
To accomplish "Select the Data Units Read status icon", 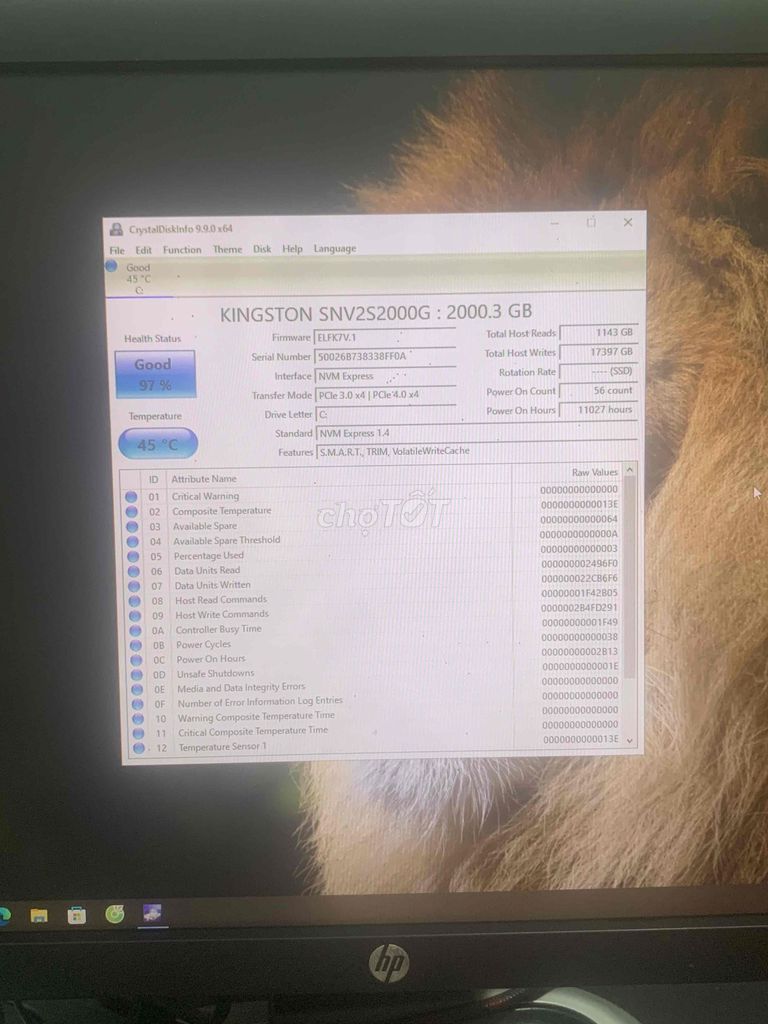I will tap(134, 571).
